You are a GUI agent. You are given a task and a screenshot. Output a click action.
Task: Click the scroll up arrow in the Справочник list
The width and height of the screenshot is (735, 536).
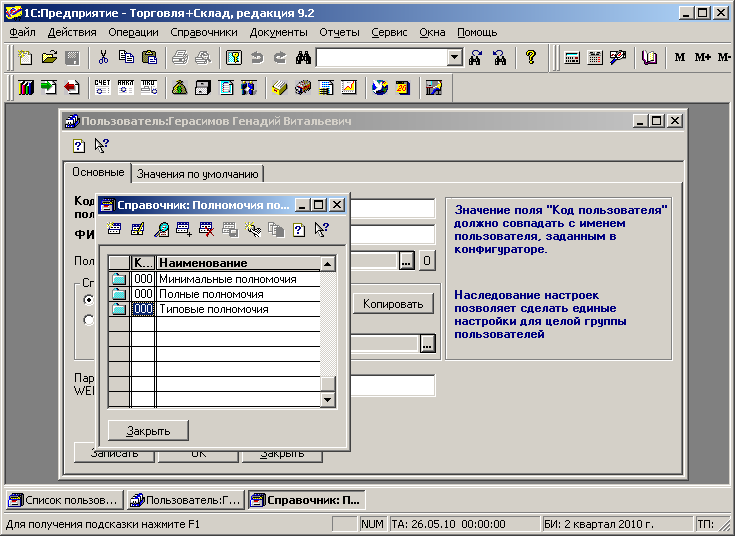(x=328, y=264)
